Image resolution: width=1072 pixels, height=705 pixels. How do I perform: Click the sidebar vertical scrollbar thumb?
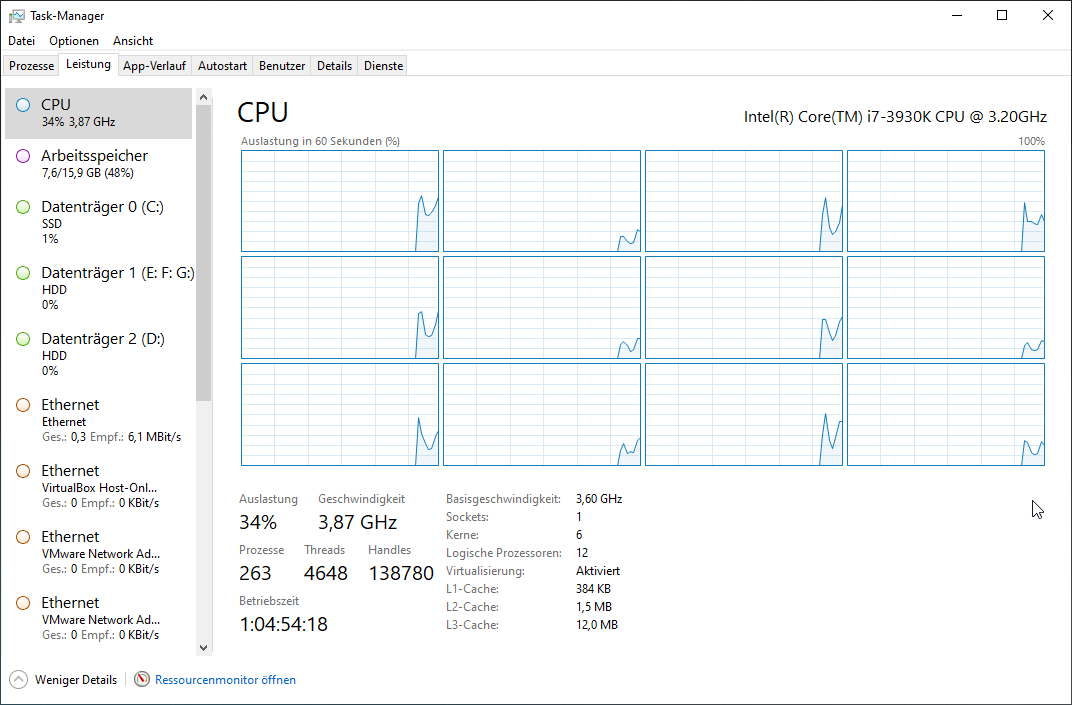pos(204,250)
